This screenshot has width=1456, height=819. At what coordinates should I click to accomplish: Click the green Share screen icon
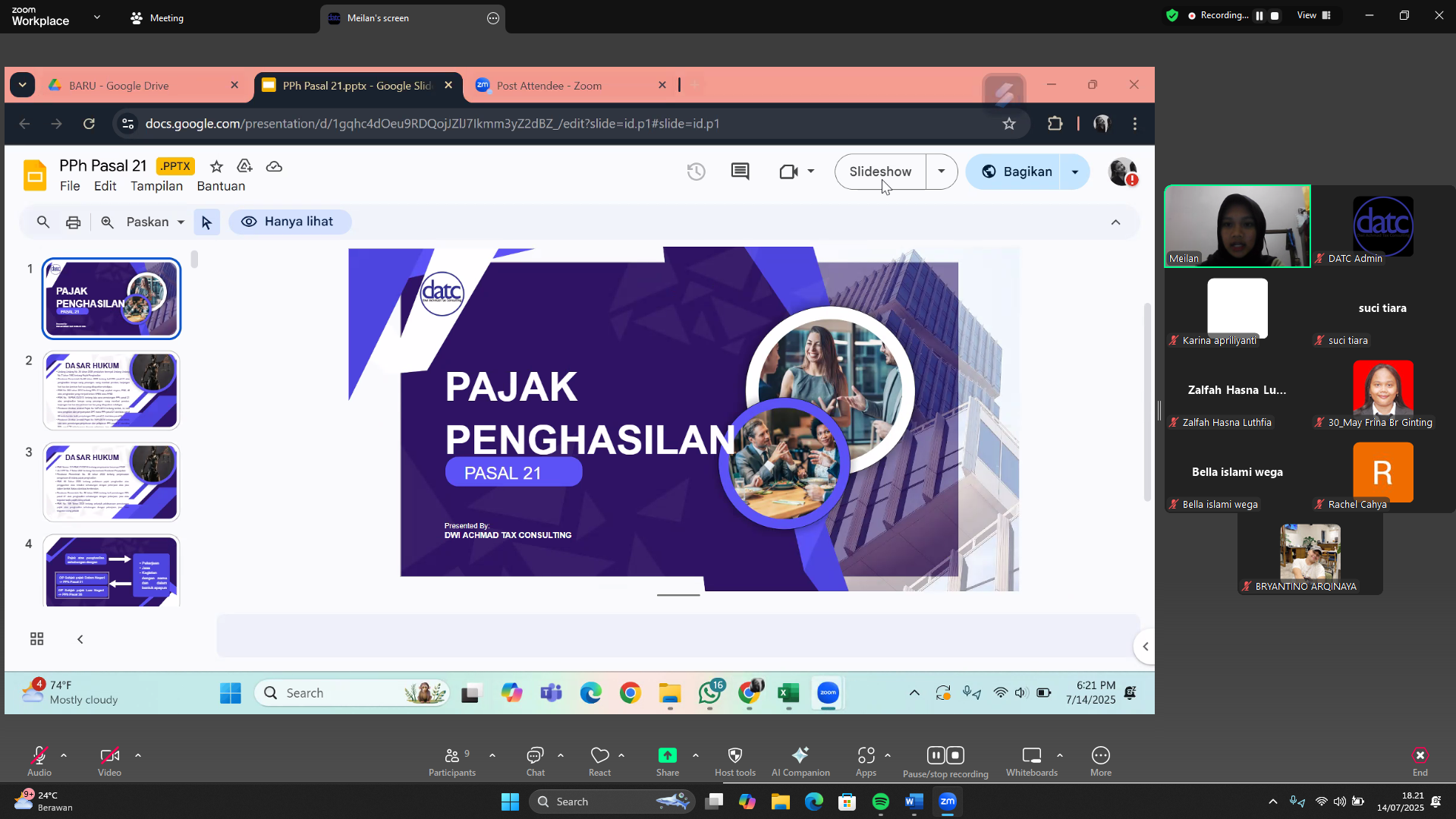click(x=667, y=755)
